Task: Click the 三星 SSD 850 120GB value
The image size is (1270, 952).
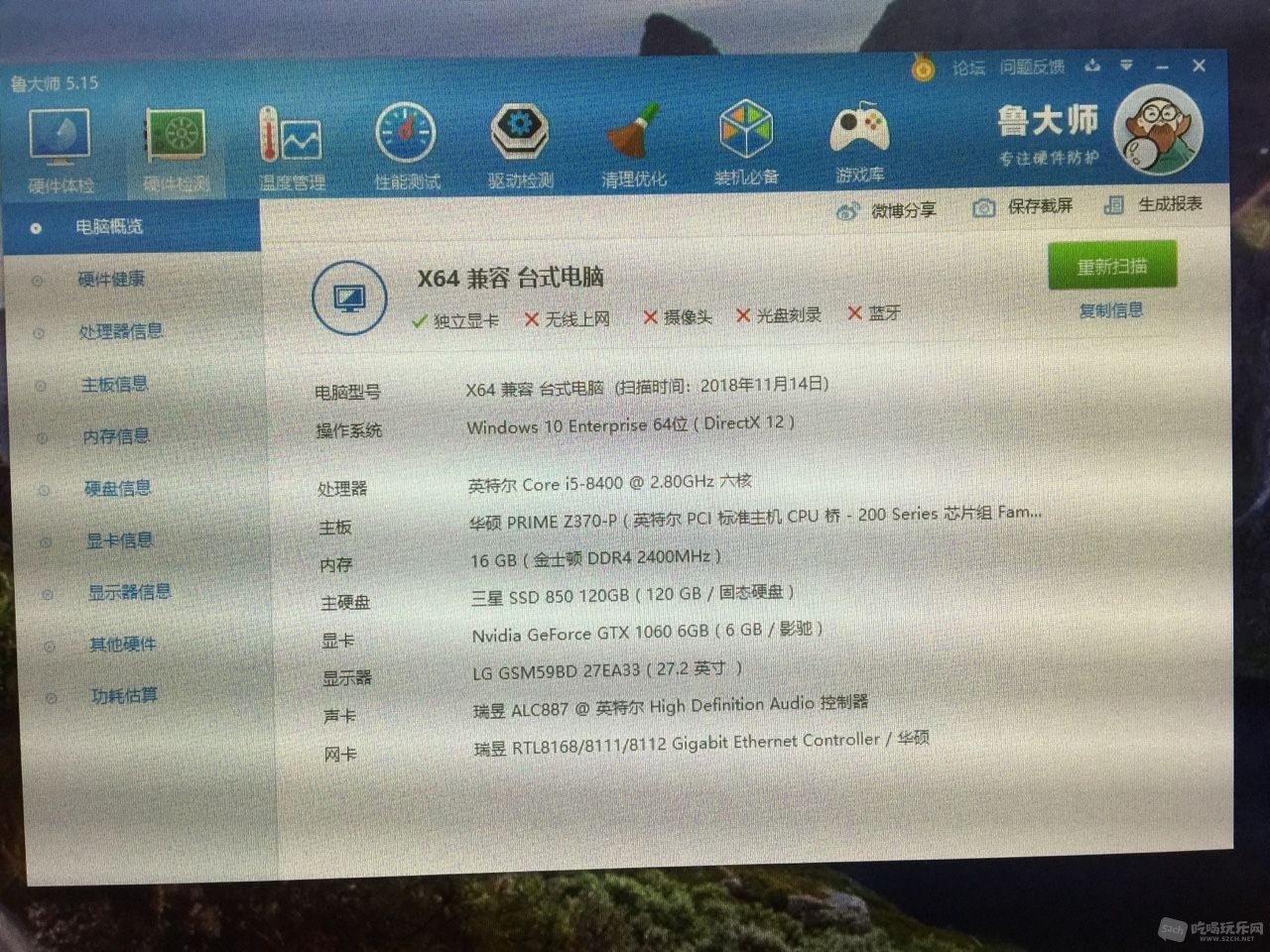Action: [x=632, y=594]
